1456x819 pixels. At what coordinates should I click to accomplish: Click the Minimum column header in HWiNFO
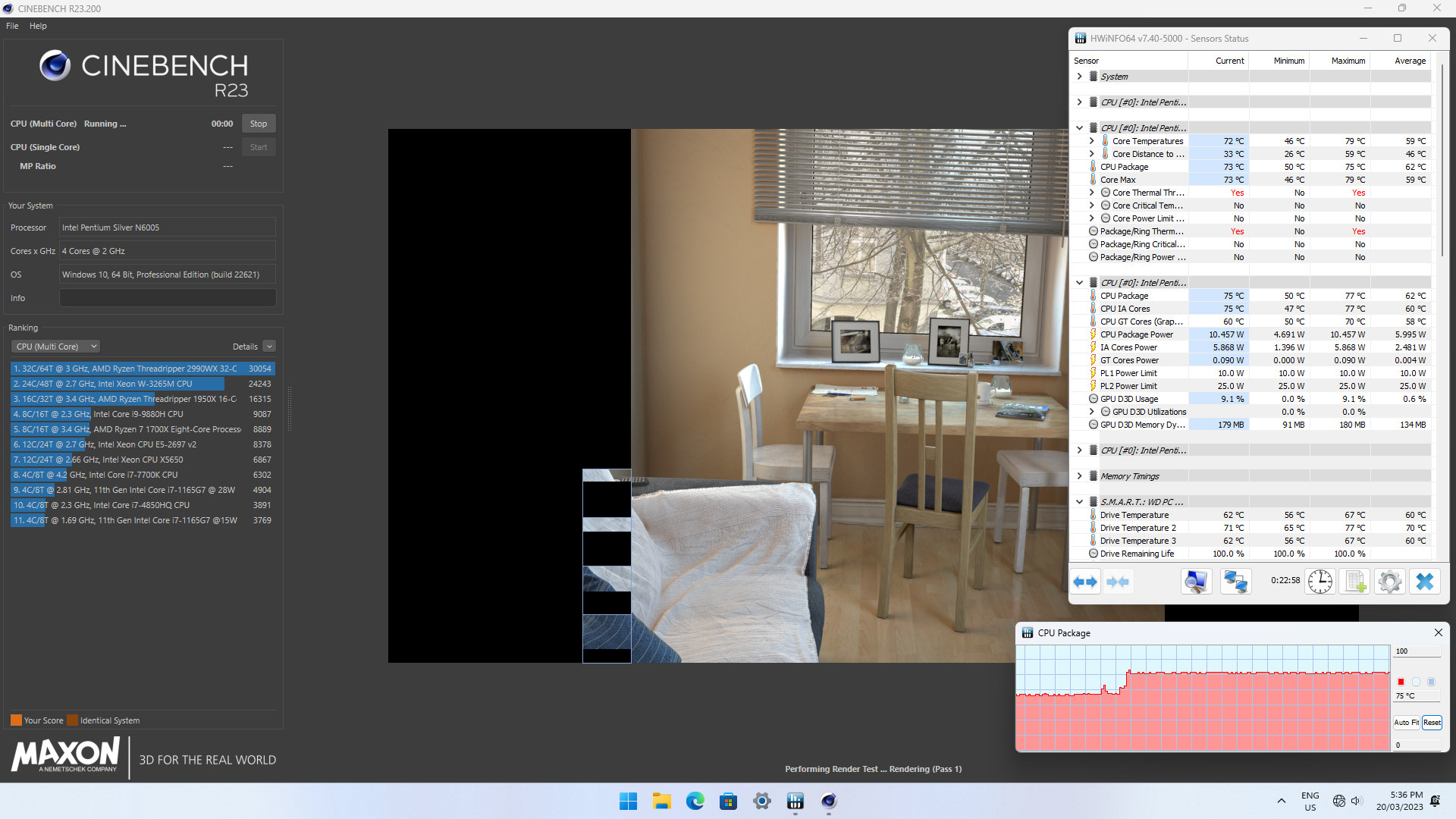1279,61
